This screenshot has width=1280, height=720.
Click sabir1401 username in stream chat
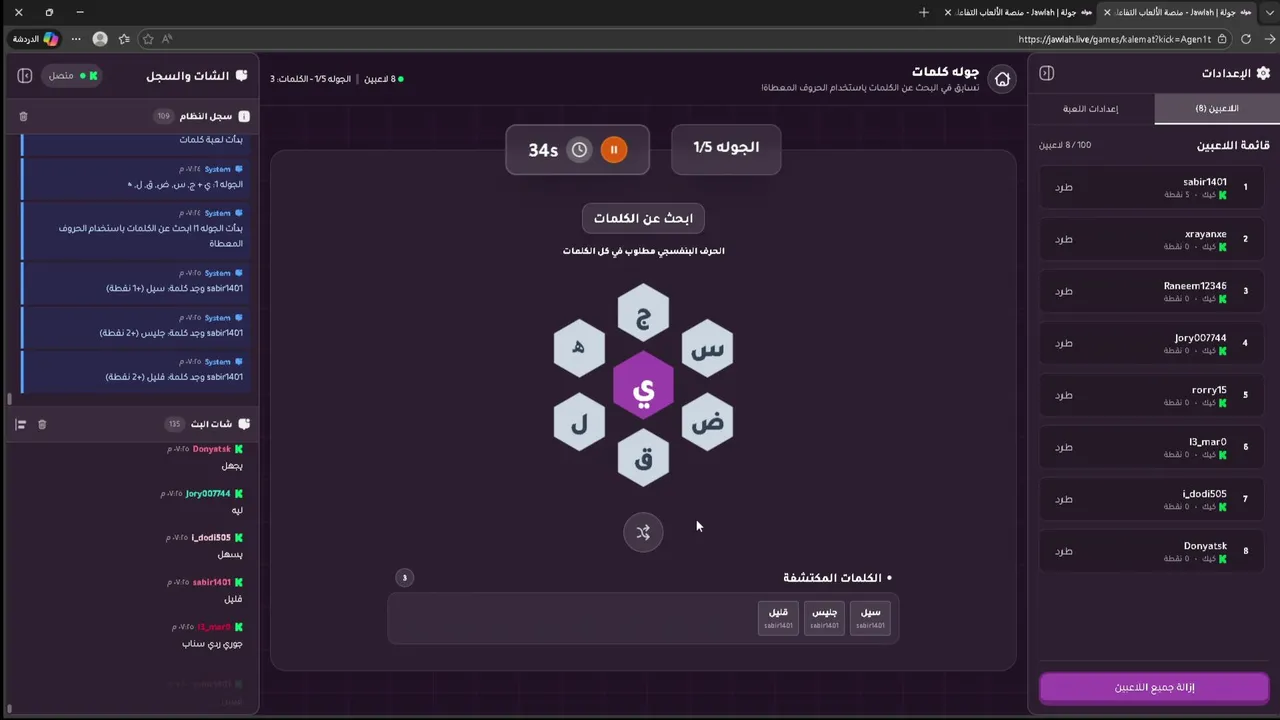212,582
